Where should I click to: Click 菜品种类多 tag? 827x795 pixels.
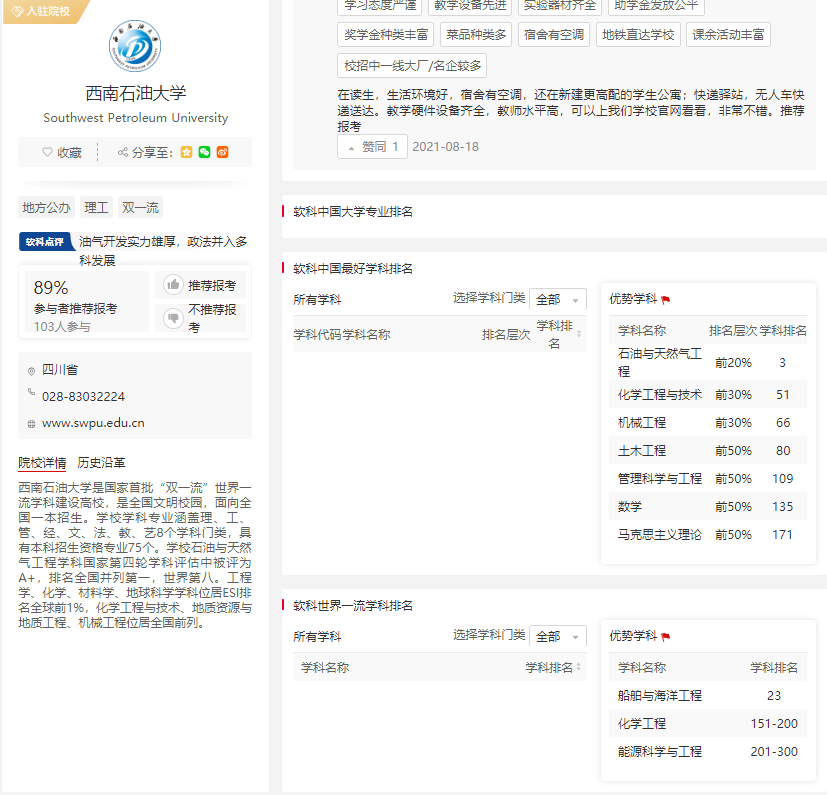(x=476, y=35)
